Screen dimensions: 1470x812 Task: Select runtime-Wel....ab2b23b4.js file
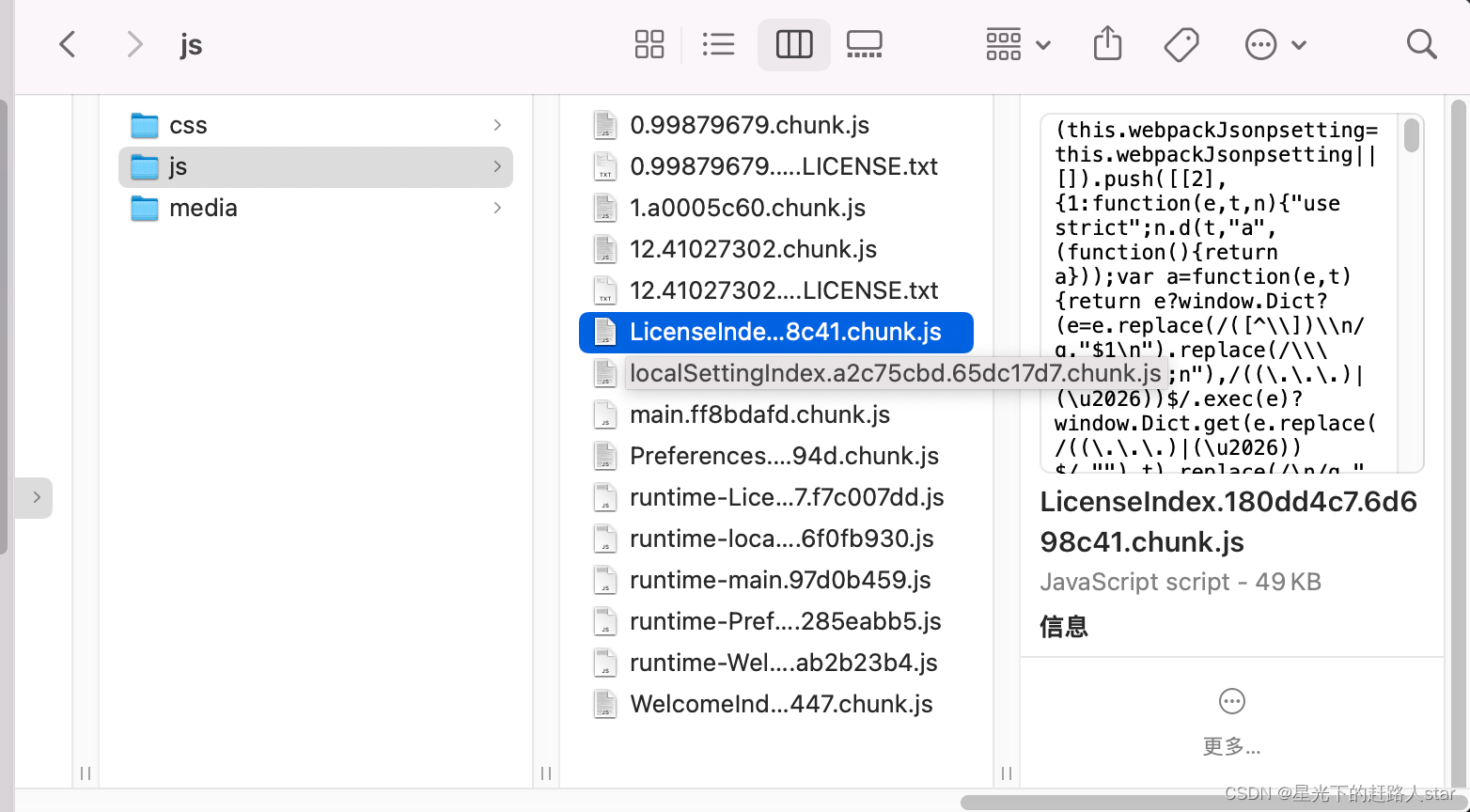pyautogui.click(x=776, y=663)
